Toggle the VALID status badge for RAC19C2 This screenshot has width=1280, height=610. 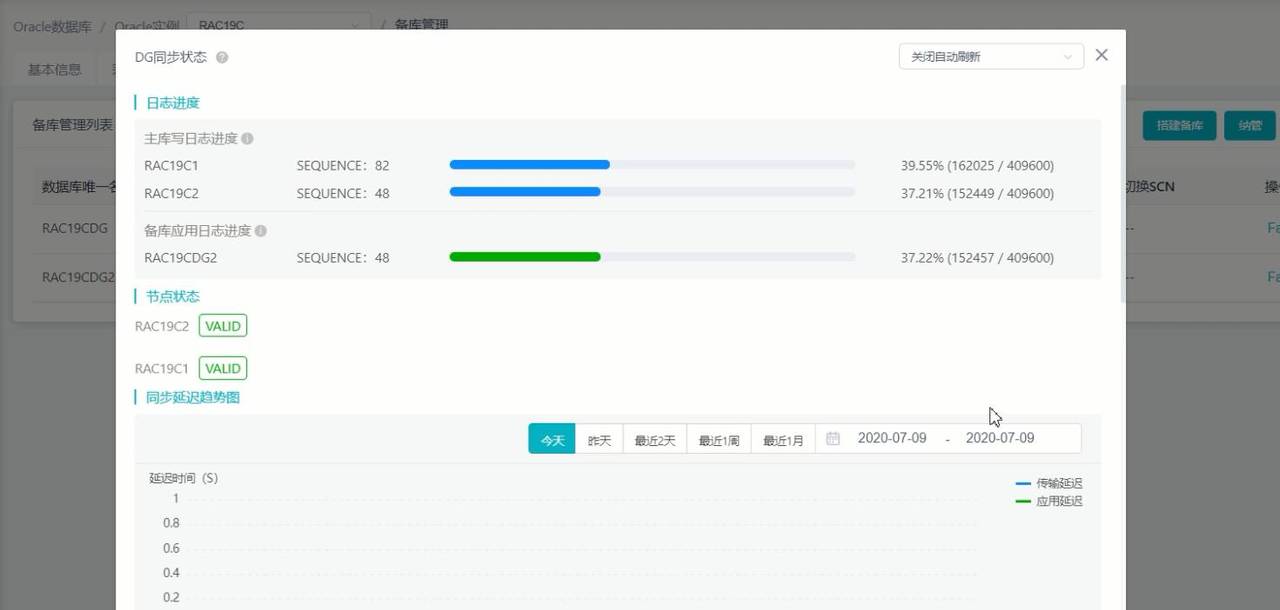pos(222,325)
